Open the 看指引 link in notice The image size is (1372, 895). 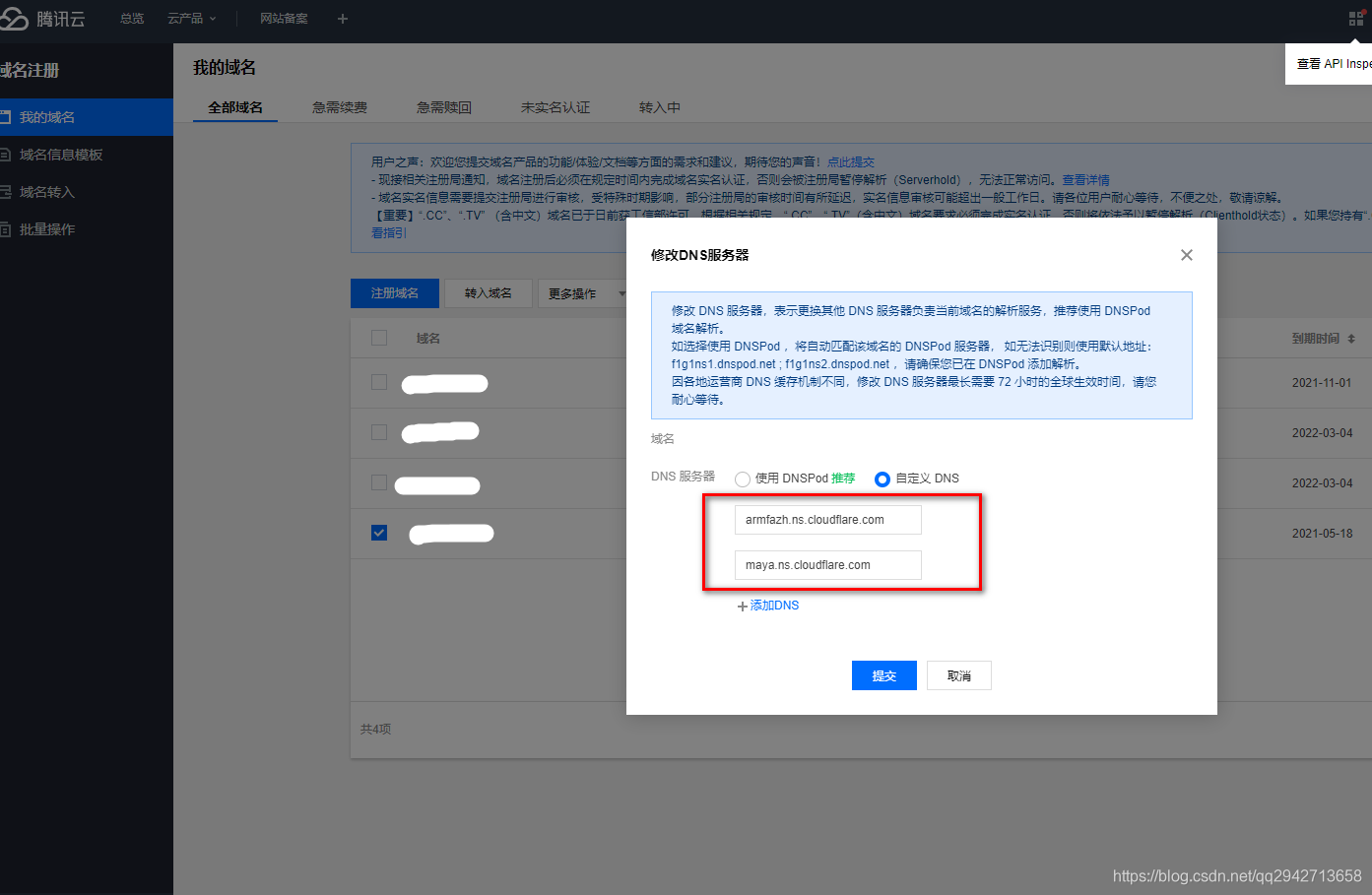pyautogui.click(x=389, y=233)
